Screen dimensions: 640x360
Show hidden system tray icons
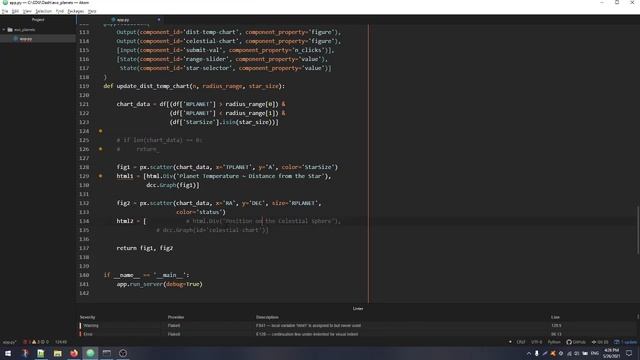(x=529, y=353)
